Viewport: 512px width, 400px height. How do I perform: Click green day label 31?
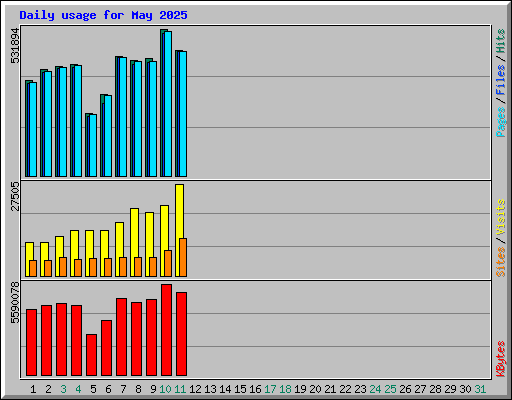(480, 389)
